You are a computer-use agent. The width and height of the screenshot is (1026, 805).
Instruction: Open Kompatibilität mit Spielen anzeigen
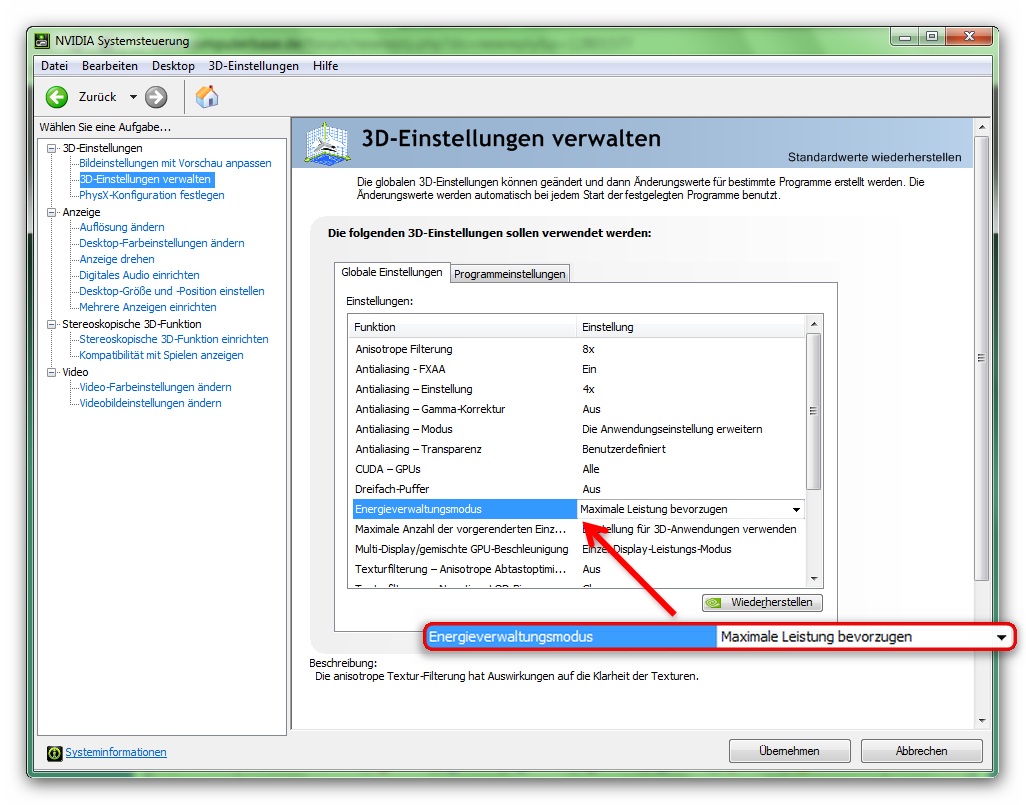[x=162, y=355]
